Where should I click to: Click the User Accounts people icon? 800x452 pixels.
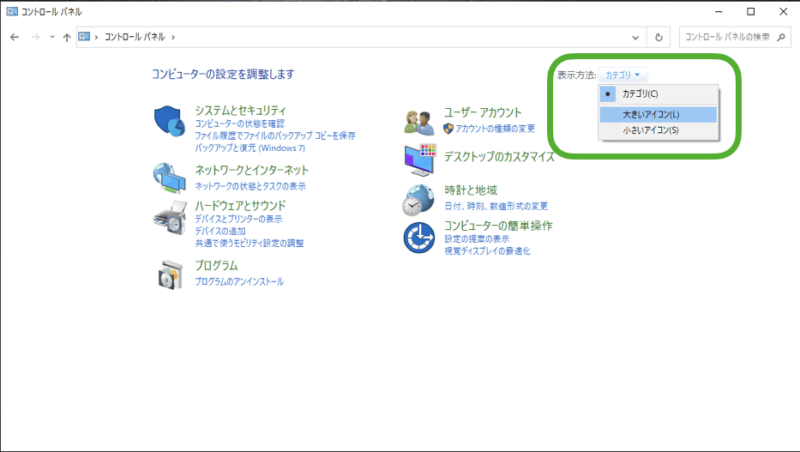(419, 121)
